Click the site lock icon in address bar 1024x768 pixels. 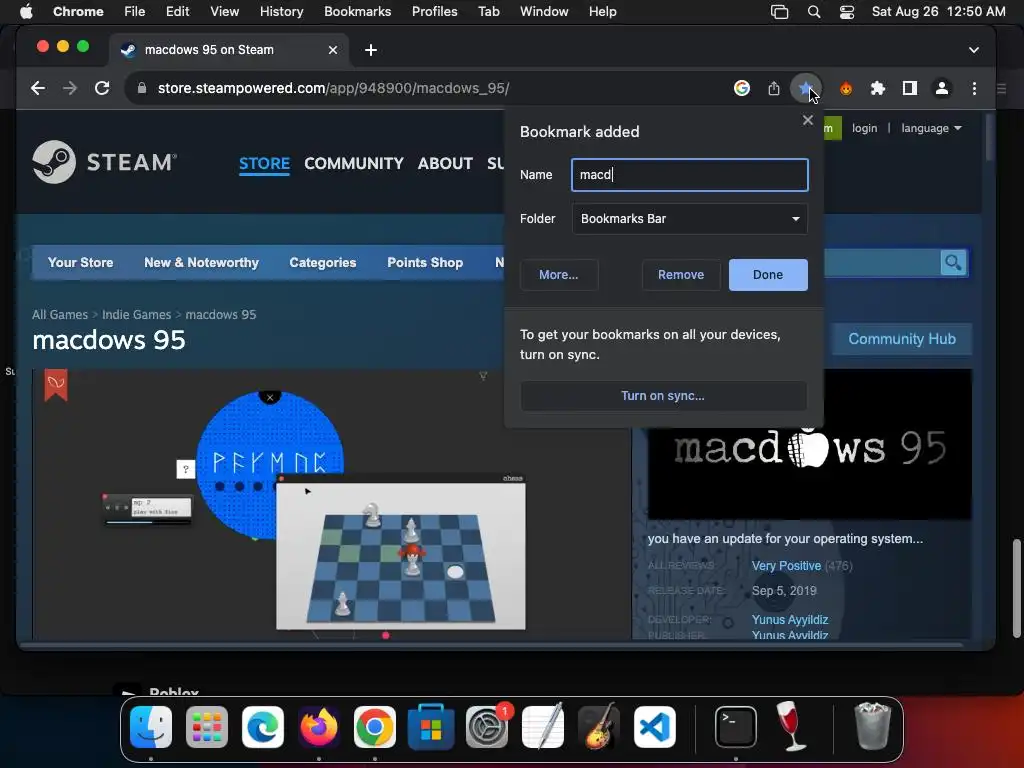click(x=142, y=88)
